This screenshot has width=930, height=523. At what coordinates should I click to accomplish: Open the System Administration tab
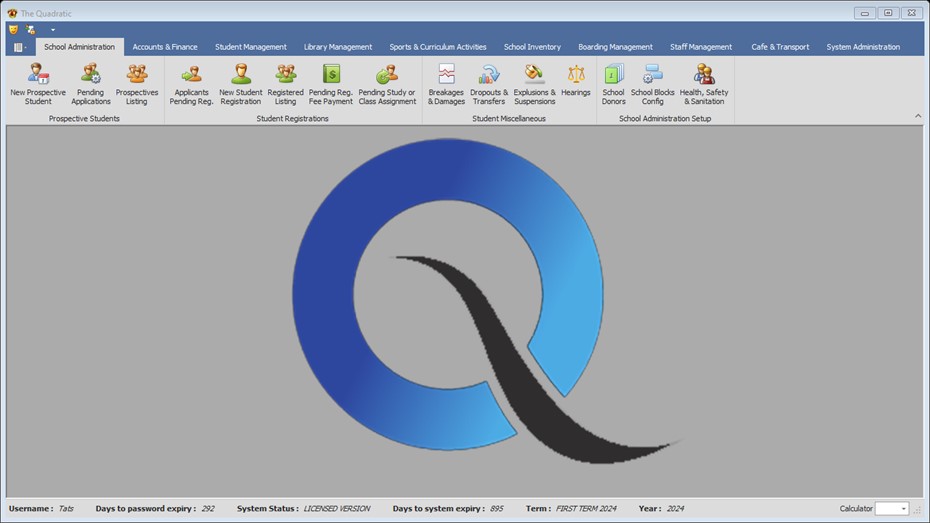(x=863, y=47)
